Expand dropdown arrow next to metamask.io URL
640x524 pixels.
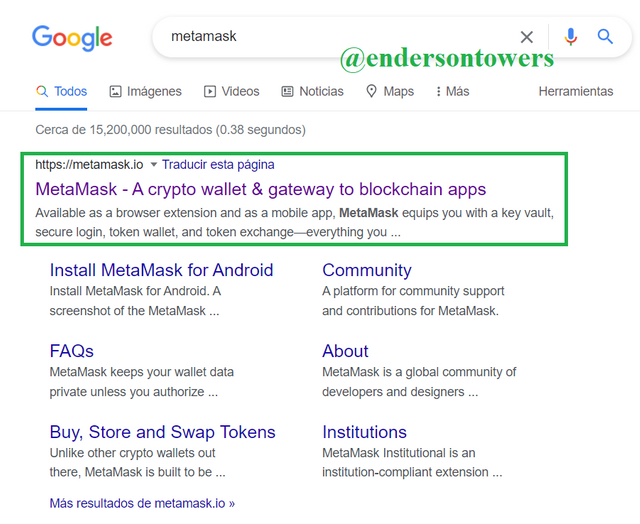(x=154, y=164)
